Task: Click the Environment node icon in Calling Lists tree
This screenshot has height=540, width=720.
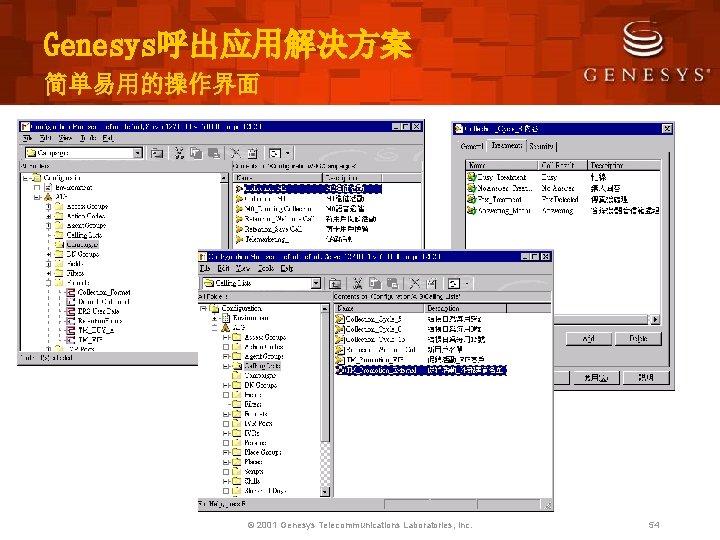Action: 226,318
